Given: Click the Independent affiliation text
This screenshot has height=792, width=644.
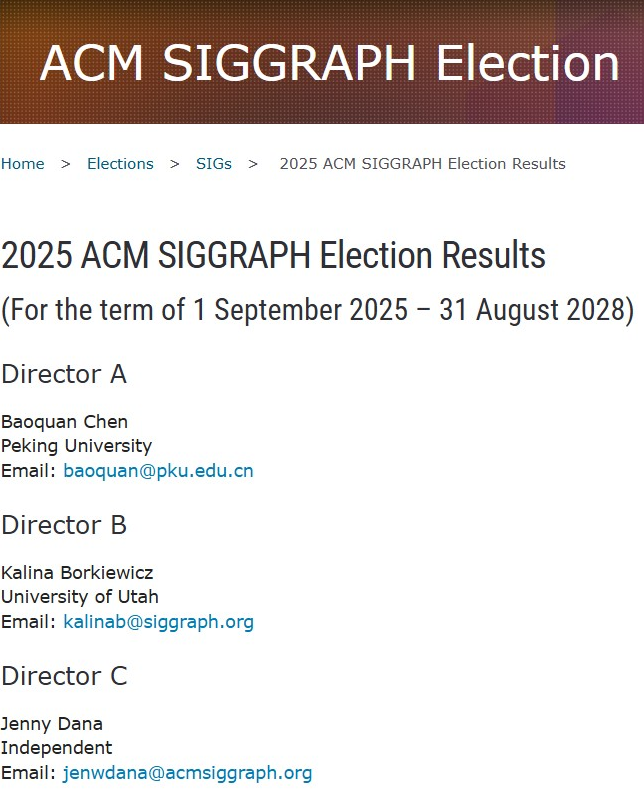Looking at the screenshot, I should tap(57, 748).
